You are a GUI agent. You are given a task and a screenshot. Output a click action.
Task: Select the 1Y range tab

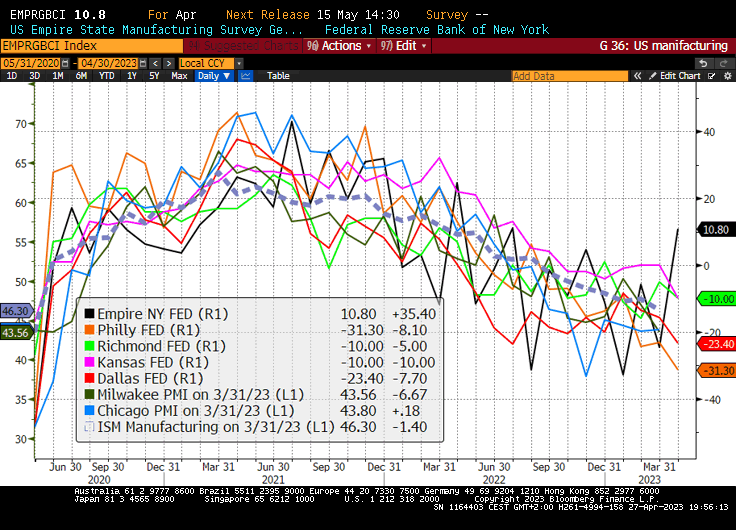(x=132, y=76)
